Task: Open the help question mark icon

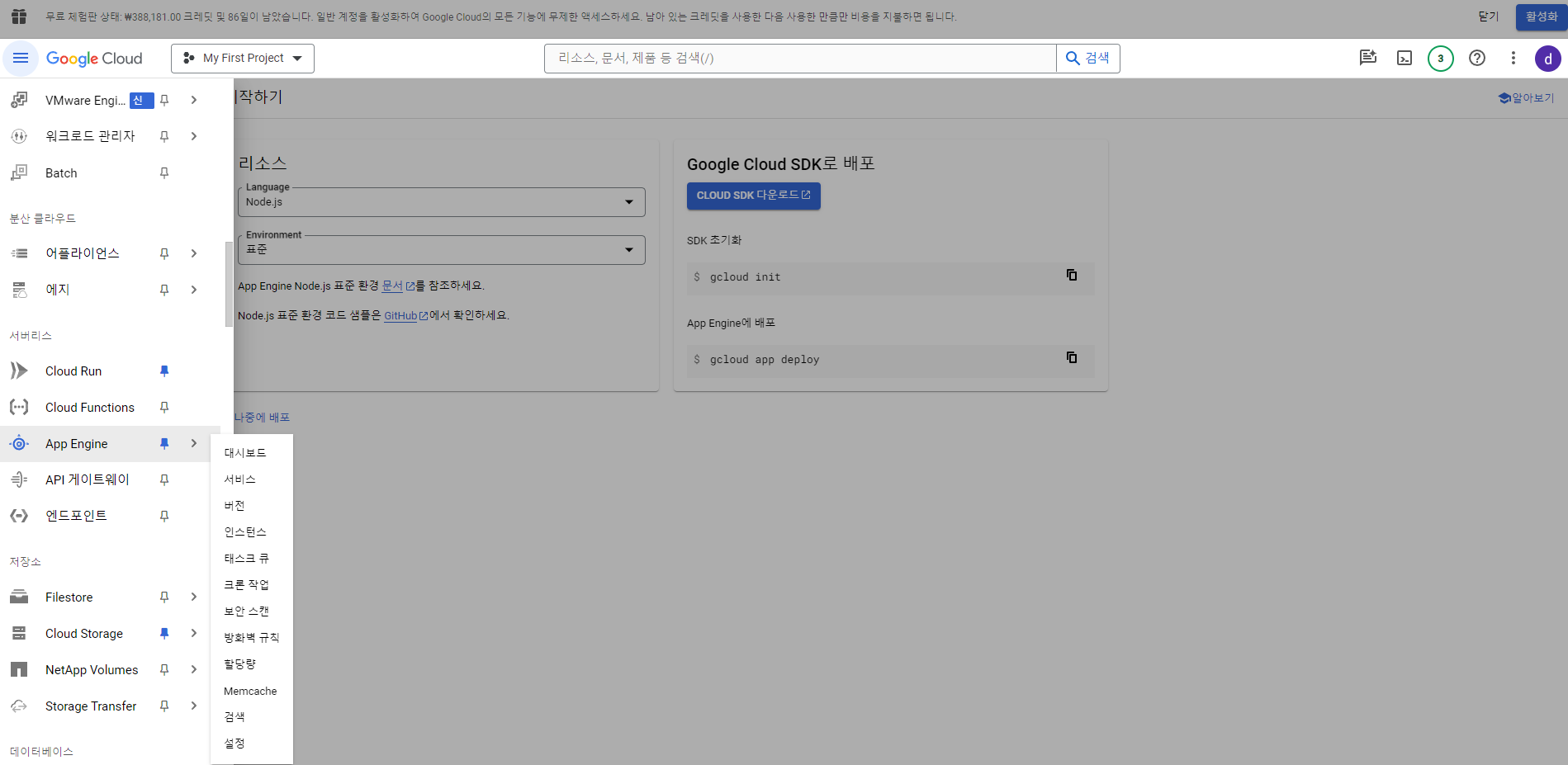Action: (1477, 58)
